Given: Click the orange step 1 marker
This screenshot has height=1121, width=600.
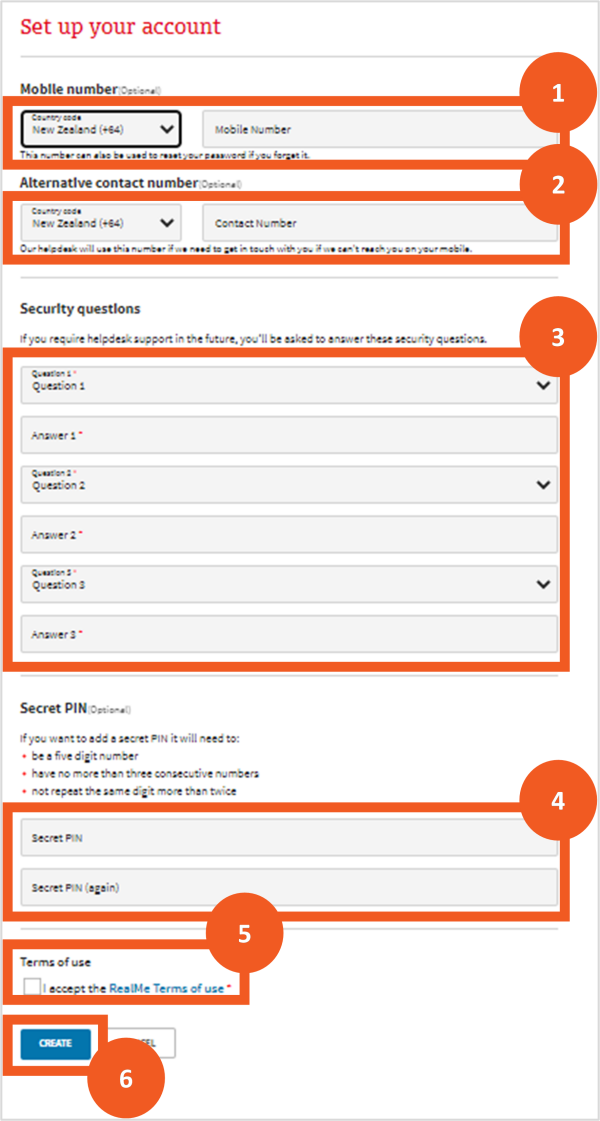Looking at the screenshot, I should click(x=558, y=95).
